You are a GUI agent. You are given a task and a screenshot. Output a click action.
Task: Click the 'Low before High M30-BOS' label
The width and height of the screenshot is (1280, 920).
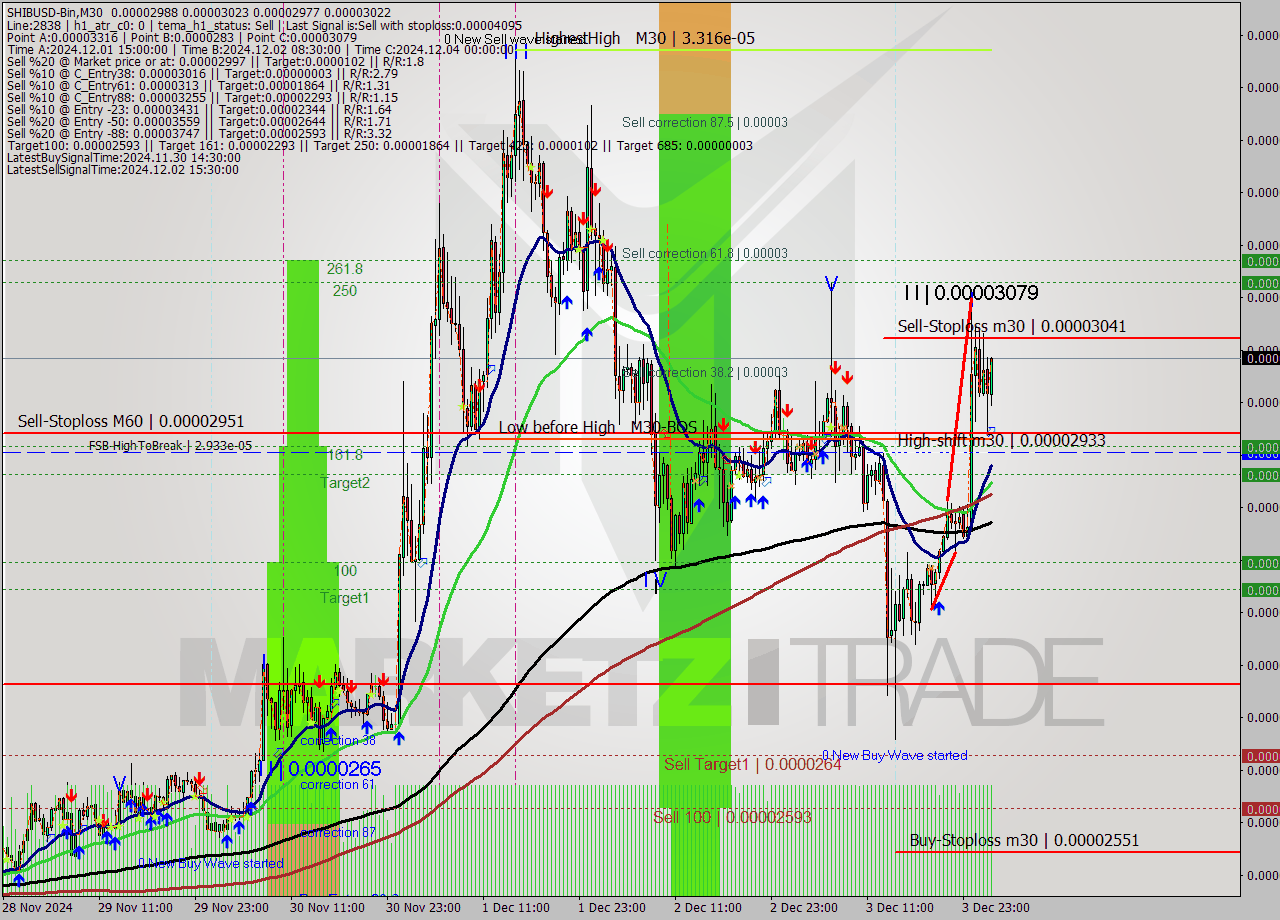point(597,427)
